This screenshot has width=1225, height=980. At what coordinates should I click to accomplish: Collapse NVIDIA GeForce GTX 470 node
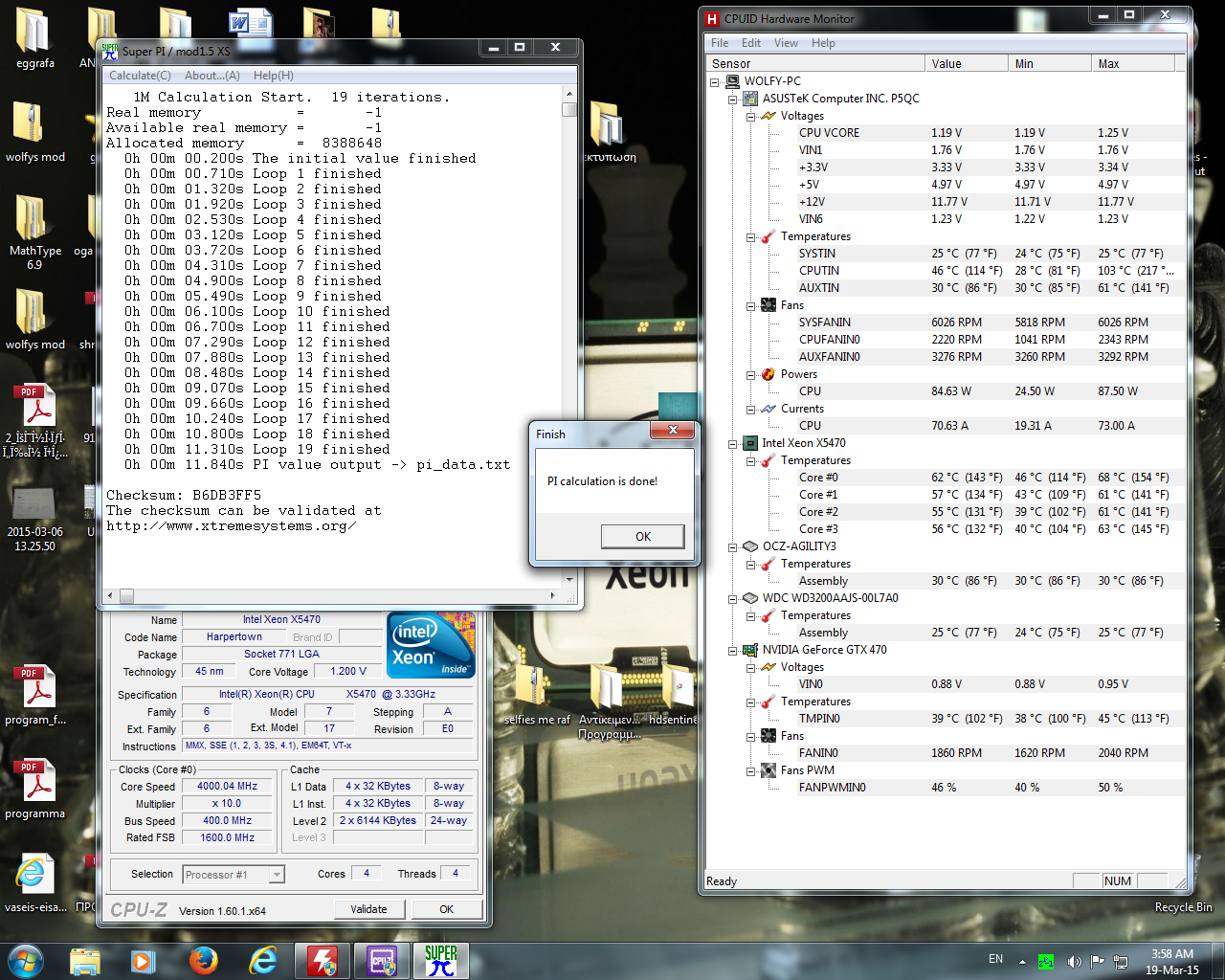733,650
